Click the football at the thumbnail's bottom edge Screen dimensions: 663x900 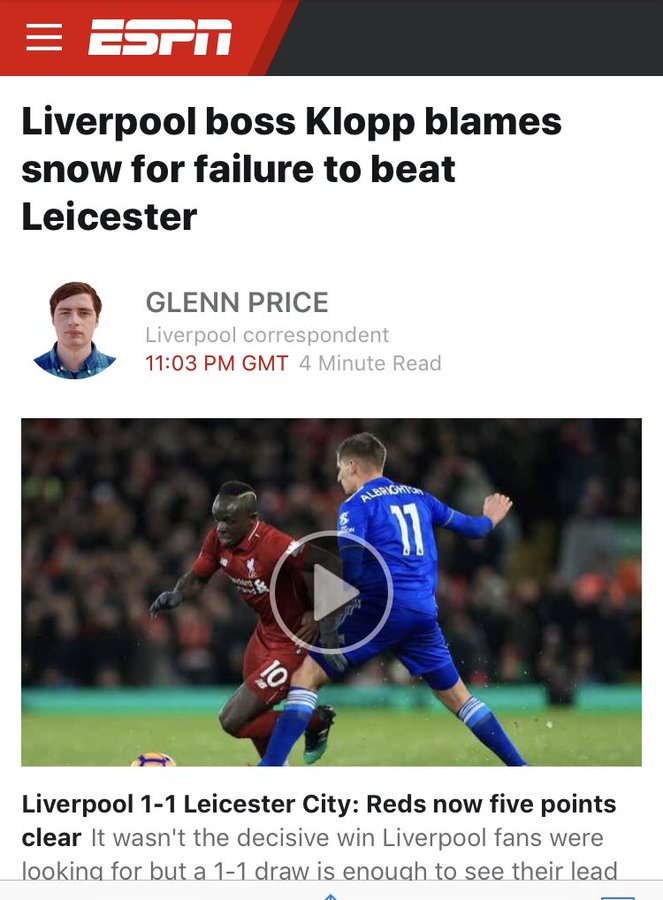point(153,759)
